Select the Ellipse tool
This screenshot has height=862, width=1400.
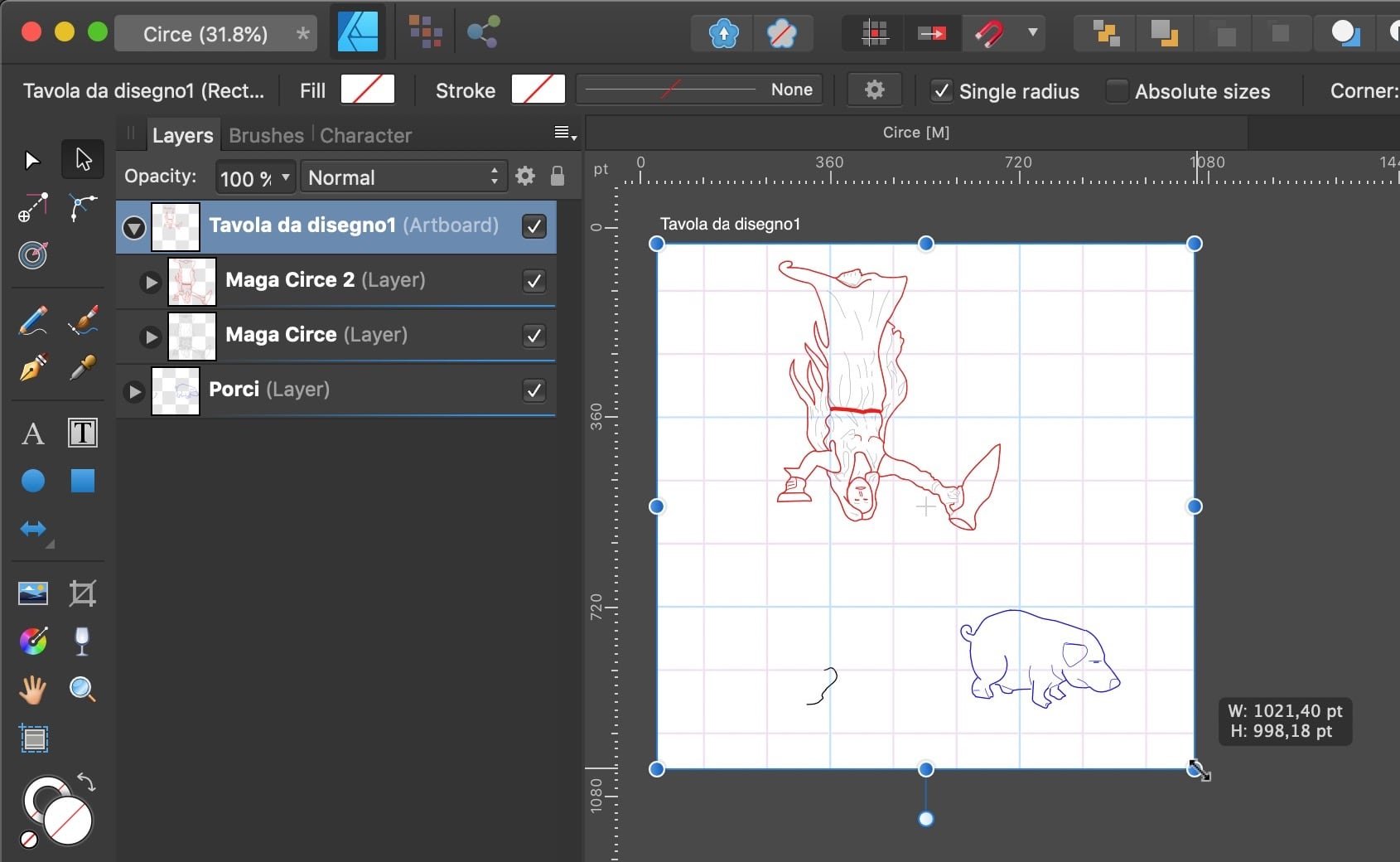coord(33,481)
